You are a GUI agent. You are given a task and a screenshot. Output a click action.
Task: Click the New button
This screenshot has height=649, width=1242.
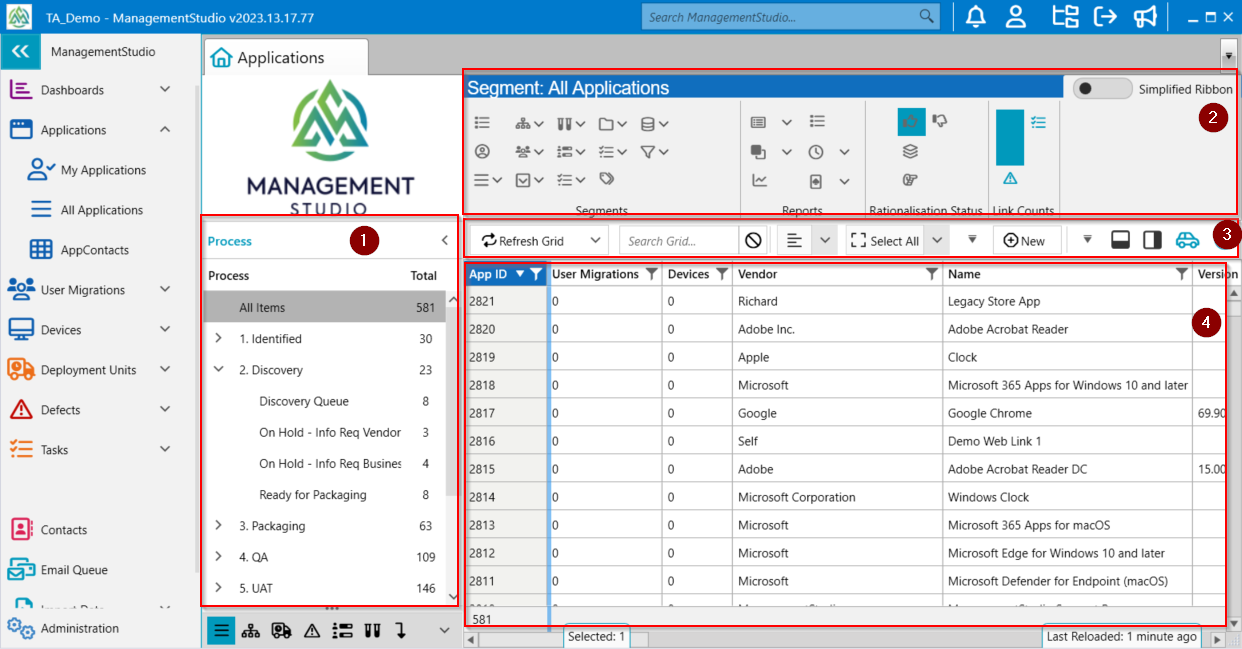1027,240
